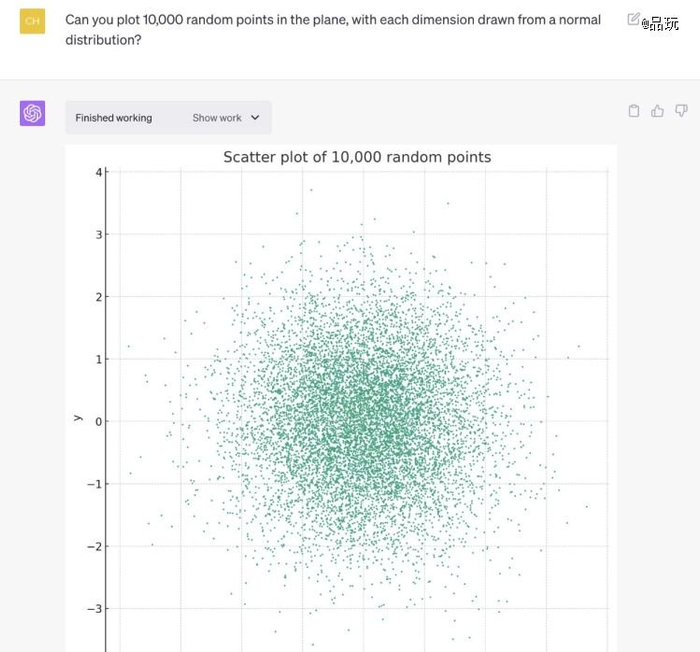The height and width of the screenshot is (652, 700).
Task: Expand the Show work chevron arrow
Action: [x=255, y=118]
